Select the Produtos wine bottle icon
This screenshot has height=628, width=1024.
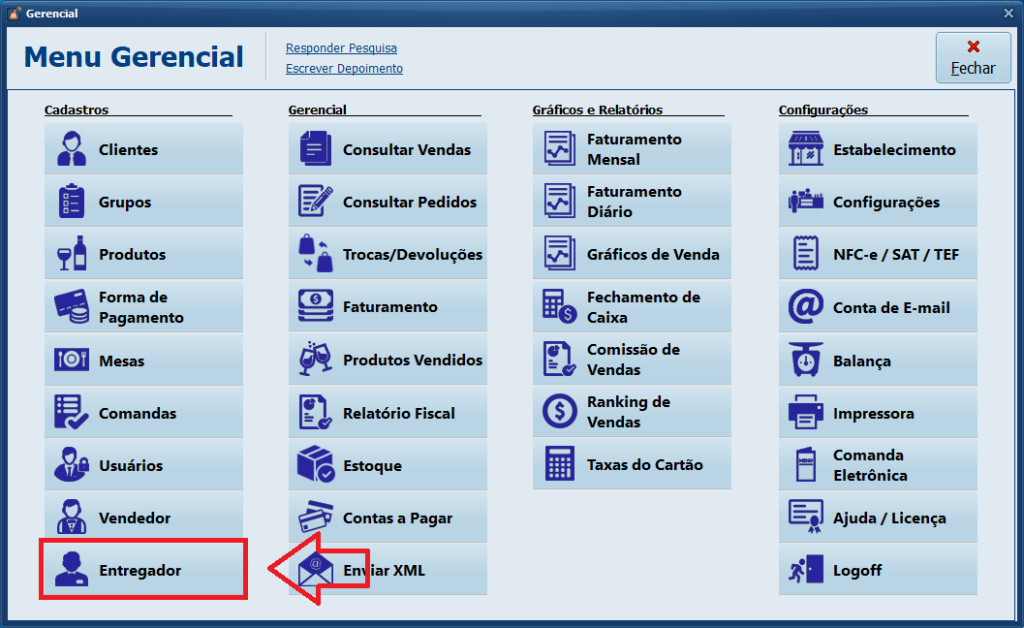pos(72,254)
